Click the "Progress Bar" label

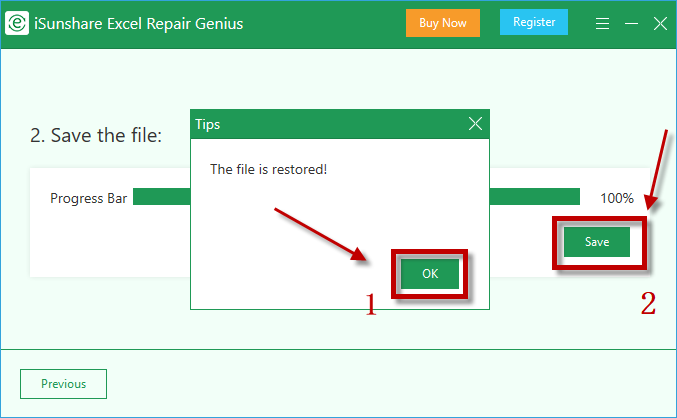point(89,198)
